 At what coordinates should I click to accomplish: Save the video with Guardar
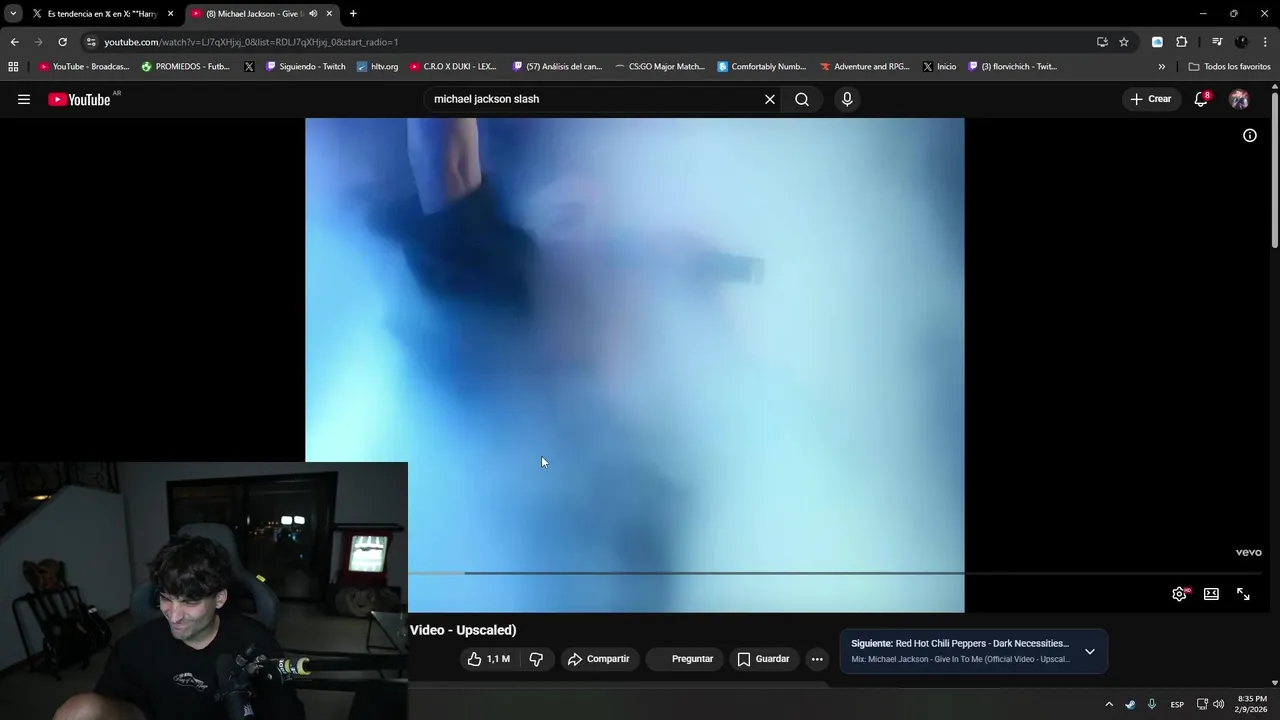point(764,659)
